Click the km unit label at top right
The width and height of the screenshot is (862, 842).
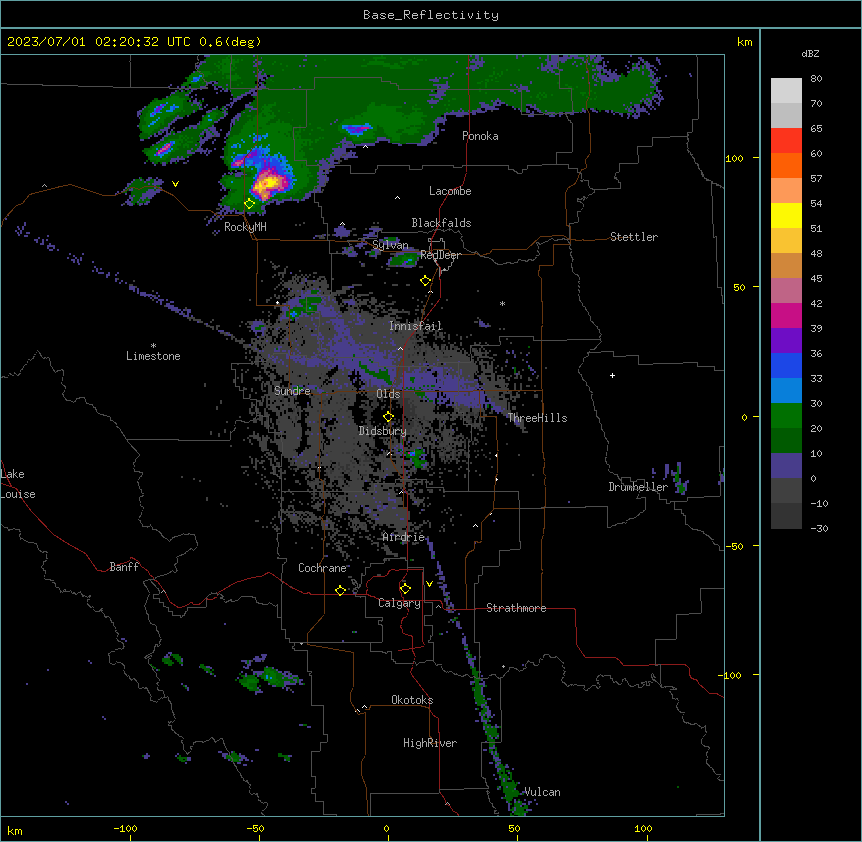[744, 42]
